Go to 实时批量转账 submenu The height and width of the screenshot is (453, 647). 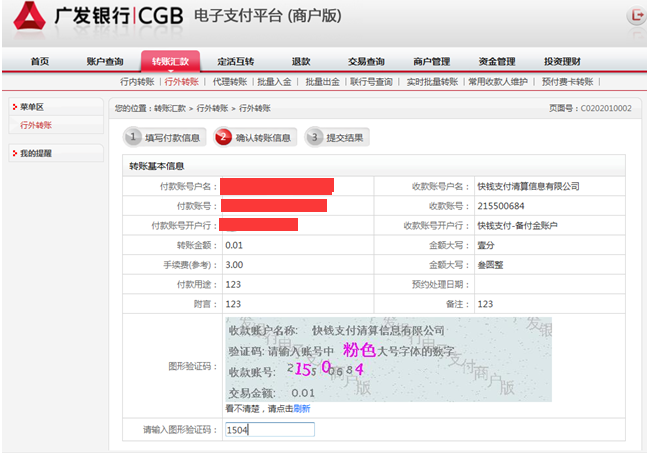tap(432, 82)
